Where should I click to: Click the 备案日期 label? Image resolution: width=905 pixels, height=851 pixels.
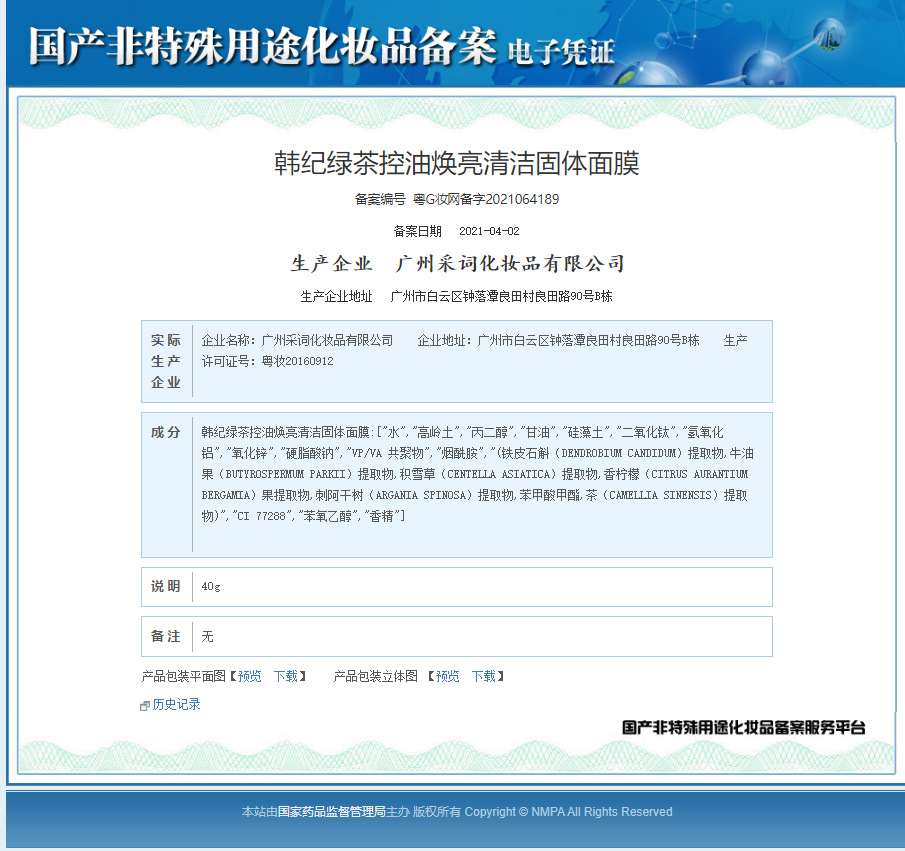(x=417, y=231)
